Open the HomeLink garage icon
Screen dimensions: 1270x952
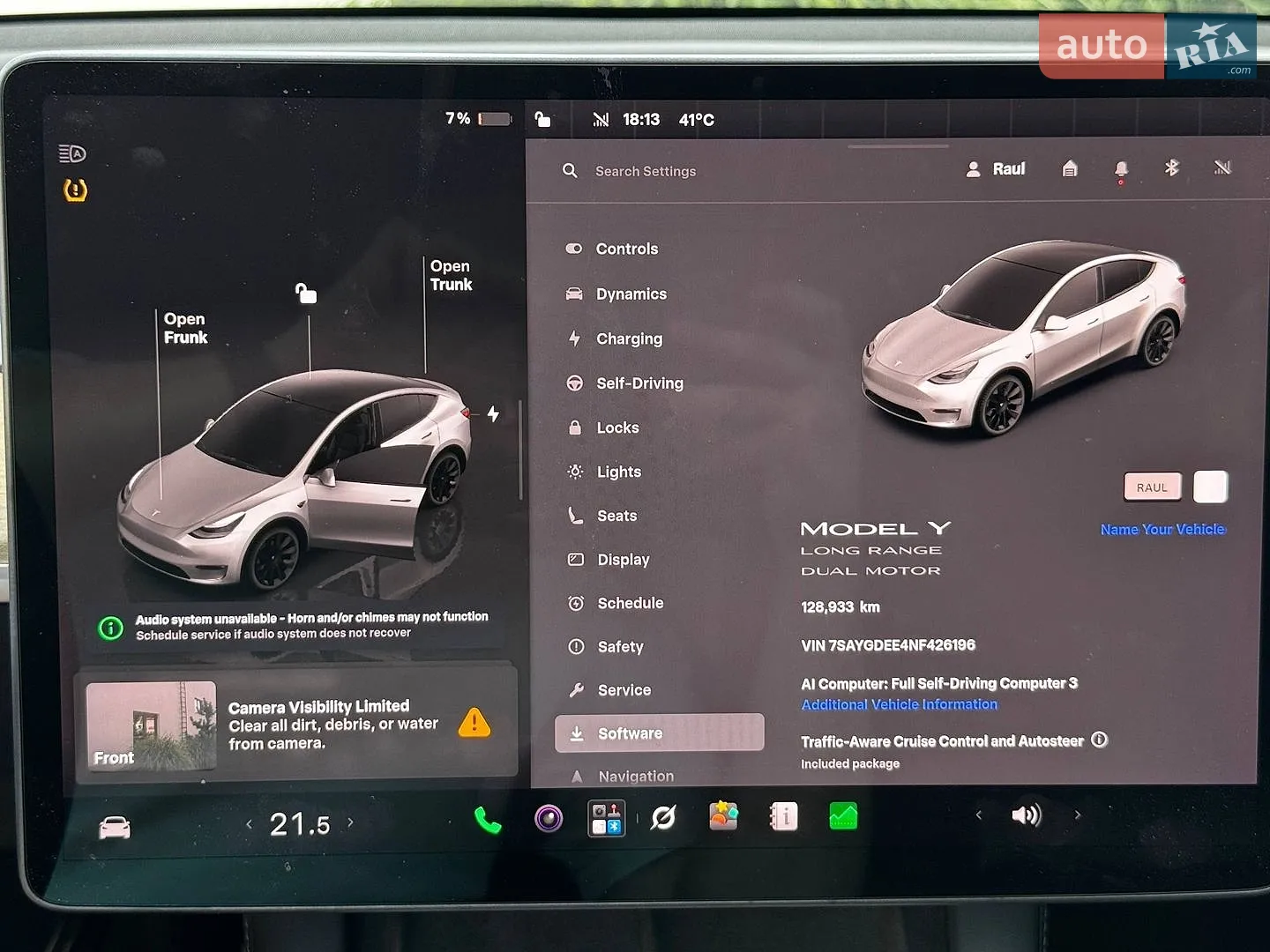(x=1070, y=168)
